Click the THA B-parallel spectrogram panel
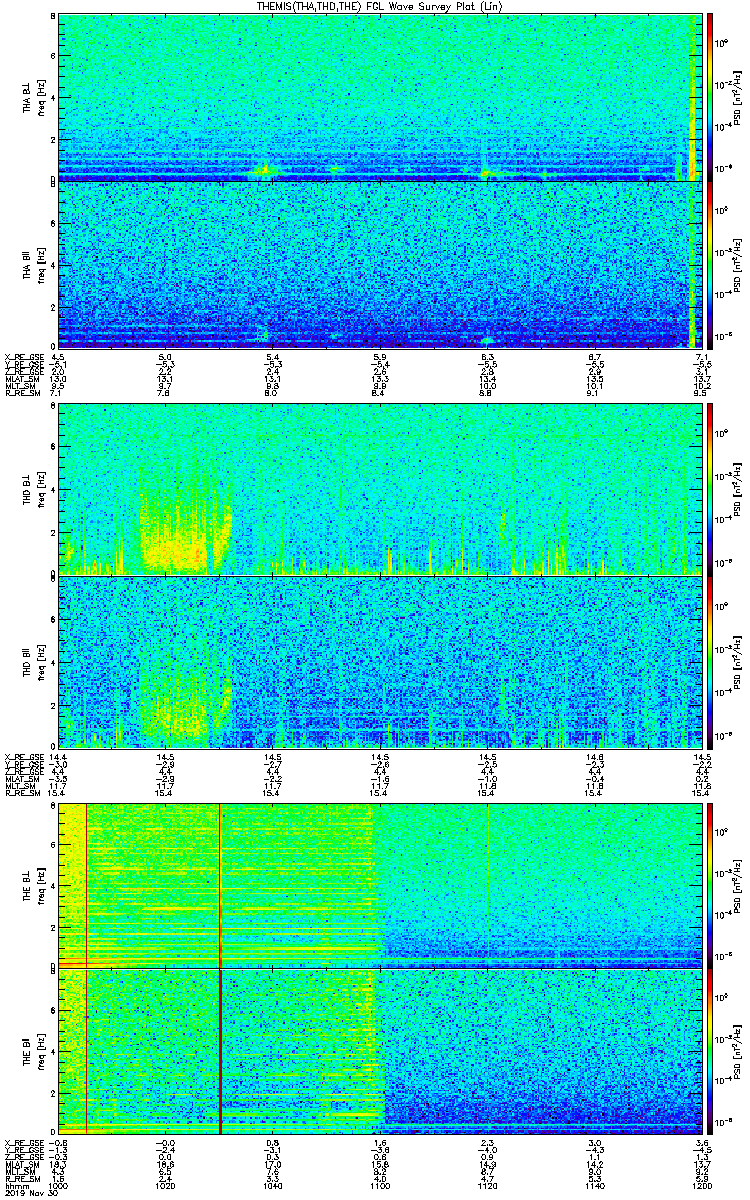750x1200 pixels. tap(378, 264)
